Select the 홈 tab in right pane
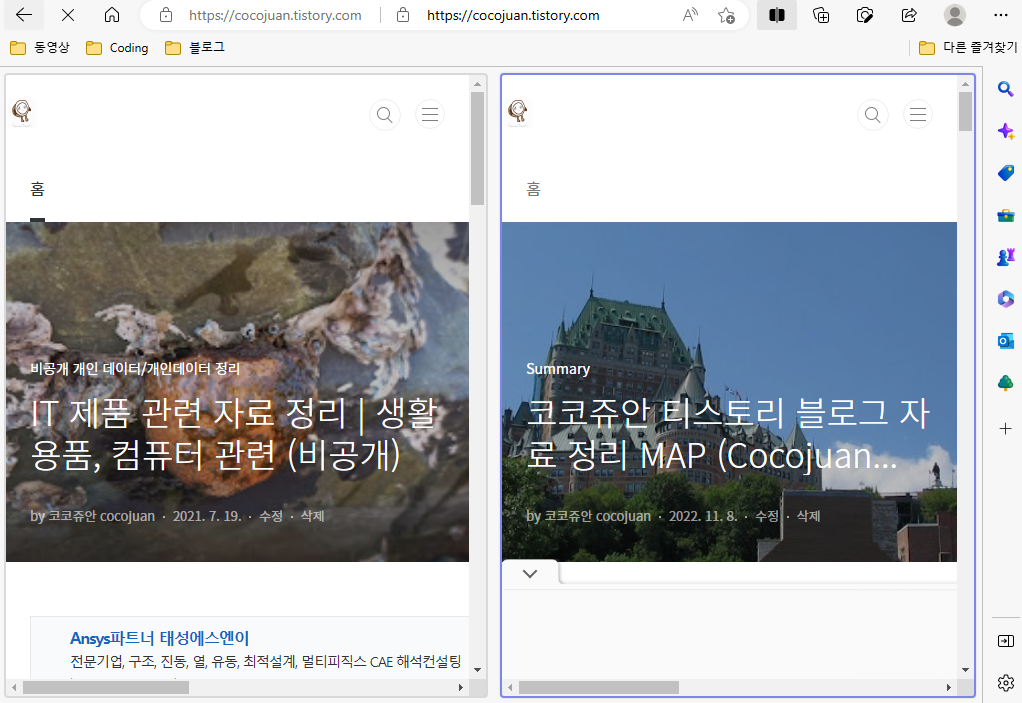This screenshot has height=703, width=1022. (533, 189)
